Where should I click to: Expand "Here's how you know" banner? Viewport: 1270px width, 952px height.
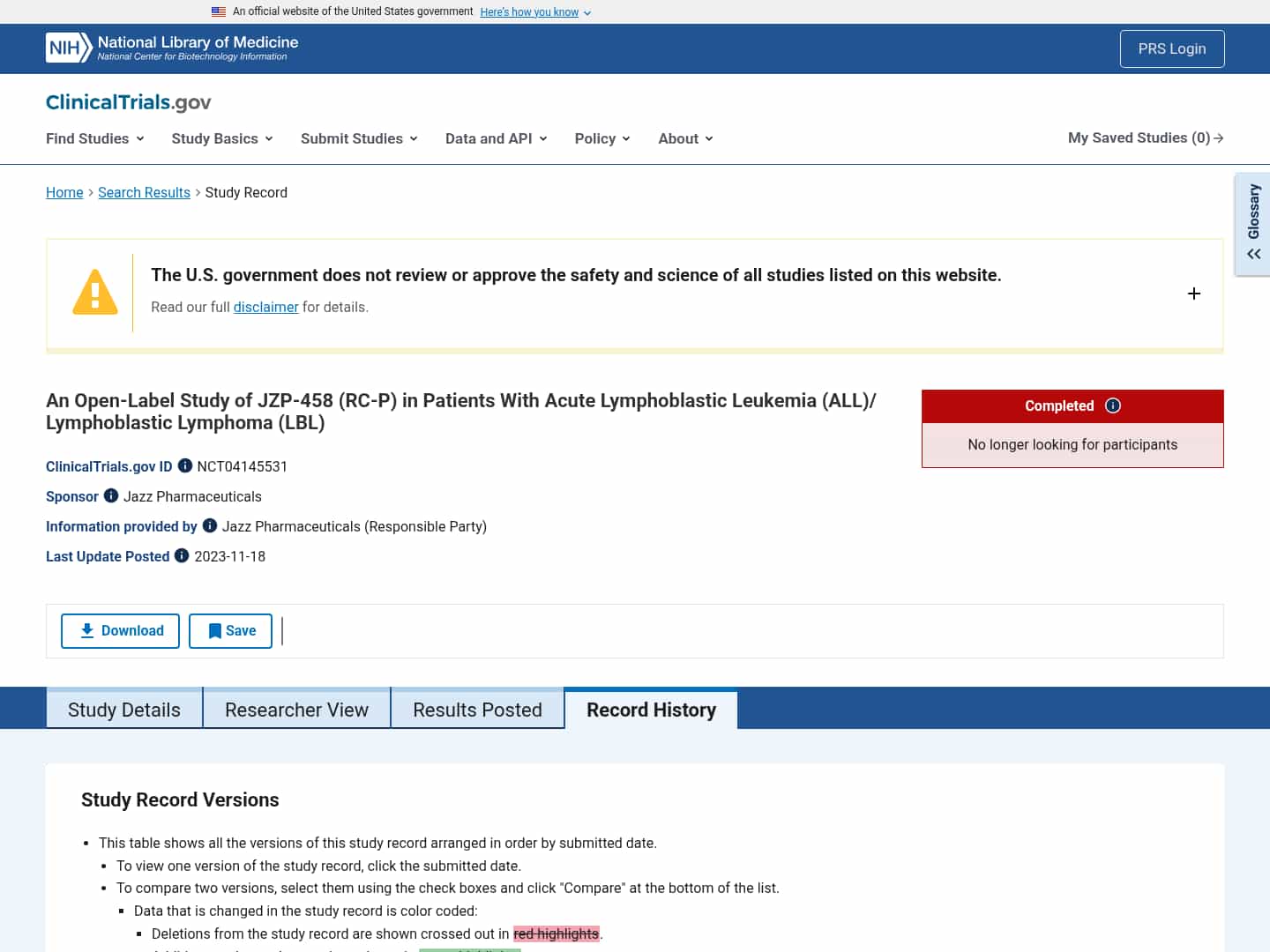coord(535,12)
